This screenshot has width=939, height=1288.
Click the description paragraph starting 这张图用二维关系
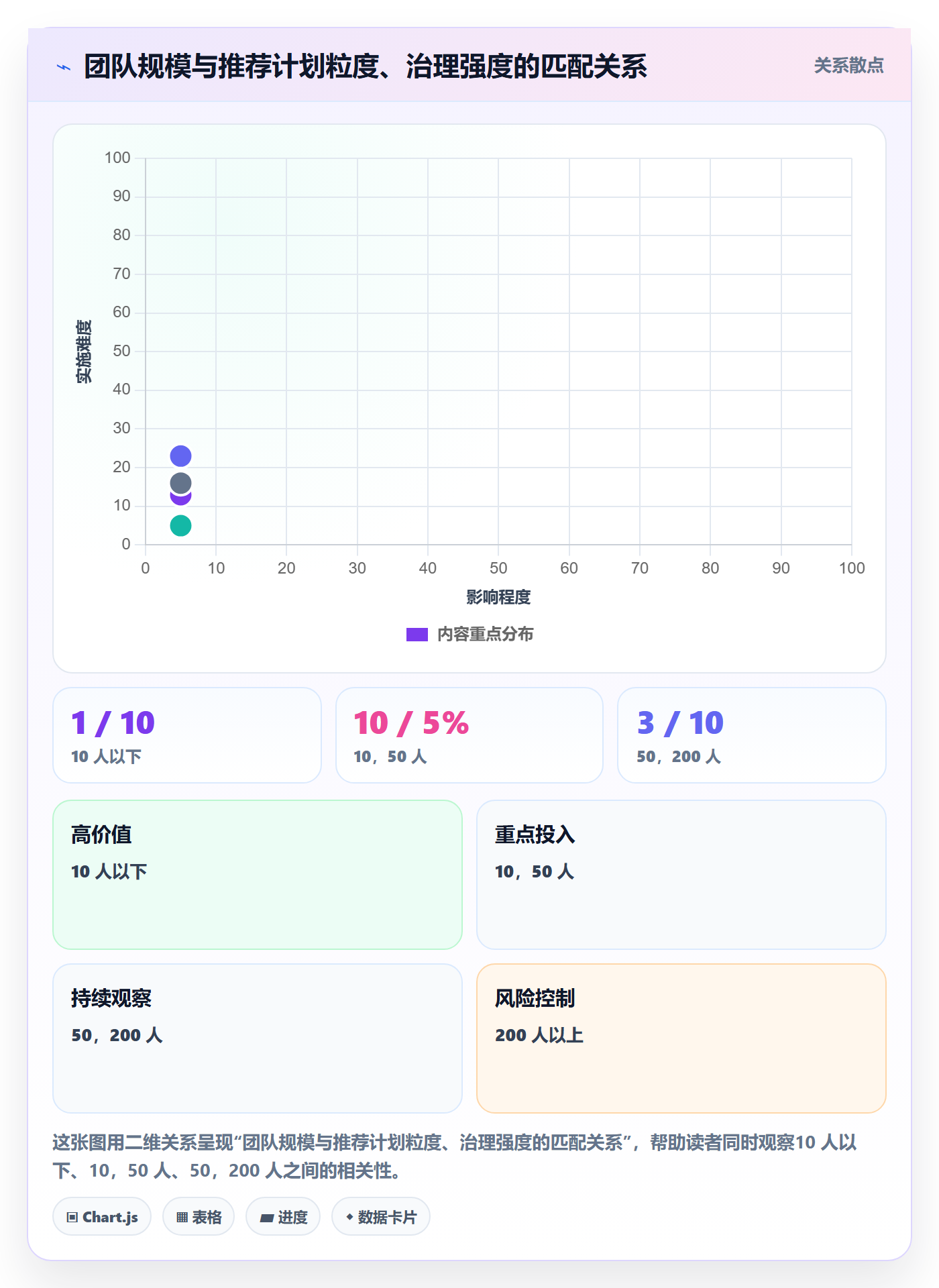pos(455,1157)
